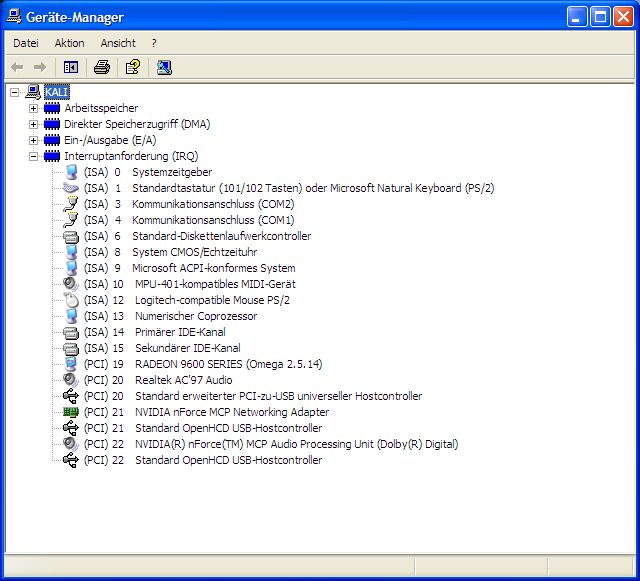Image resolution: width=640 pixels, height=581 pixels.
Task: Select MPU-401-kompatibles MIDI-Gerät row
Action: tap(190, 284)
